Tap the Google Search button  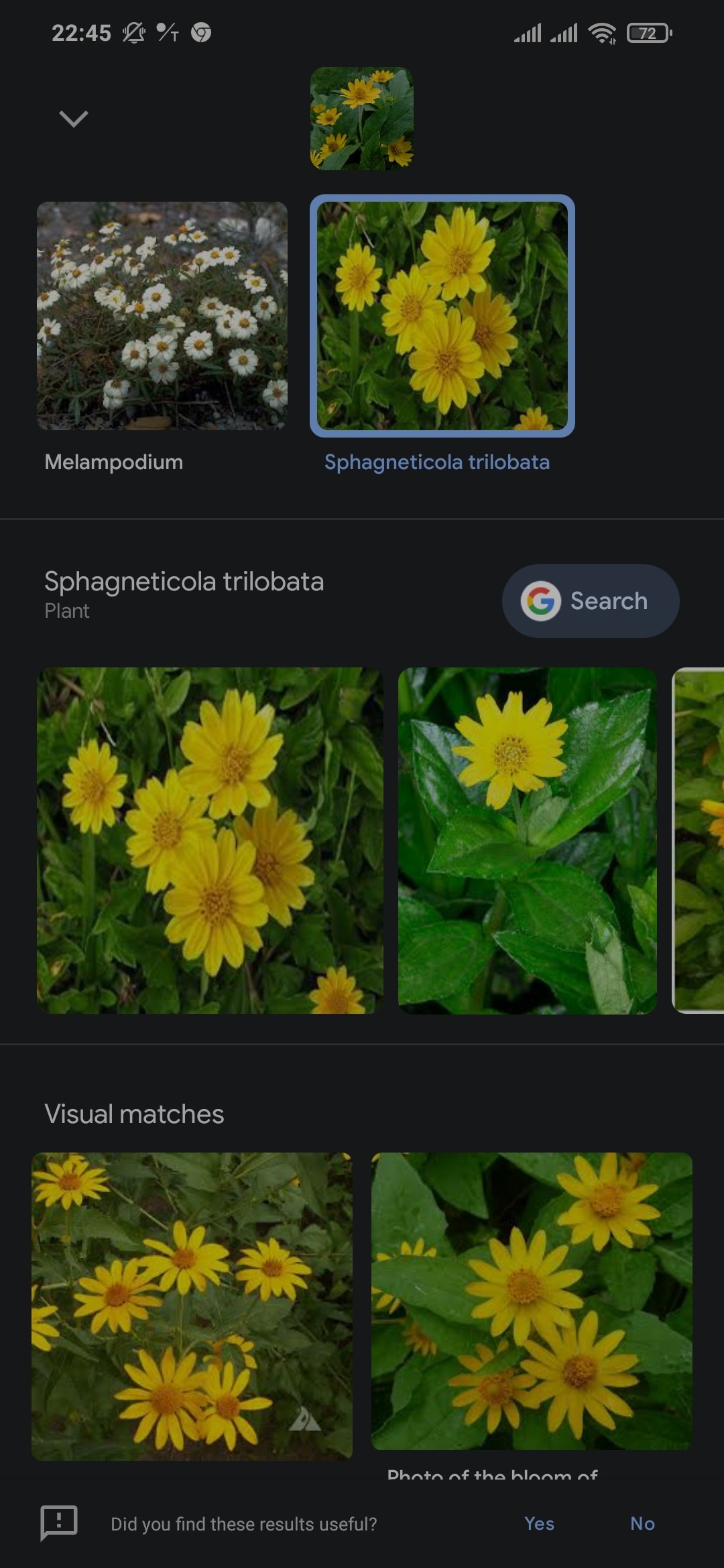[591, 601]
